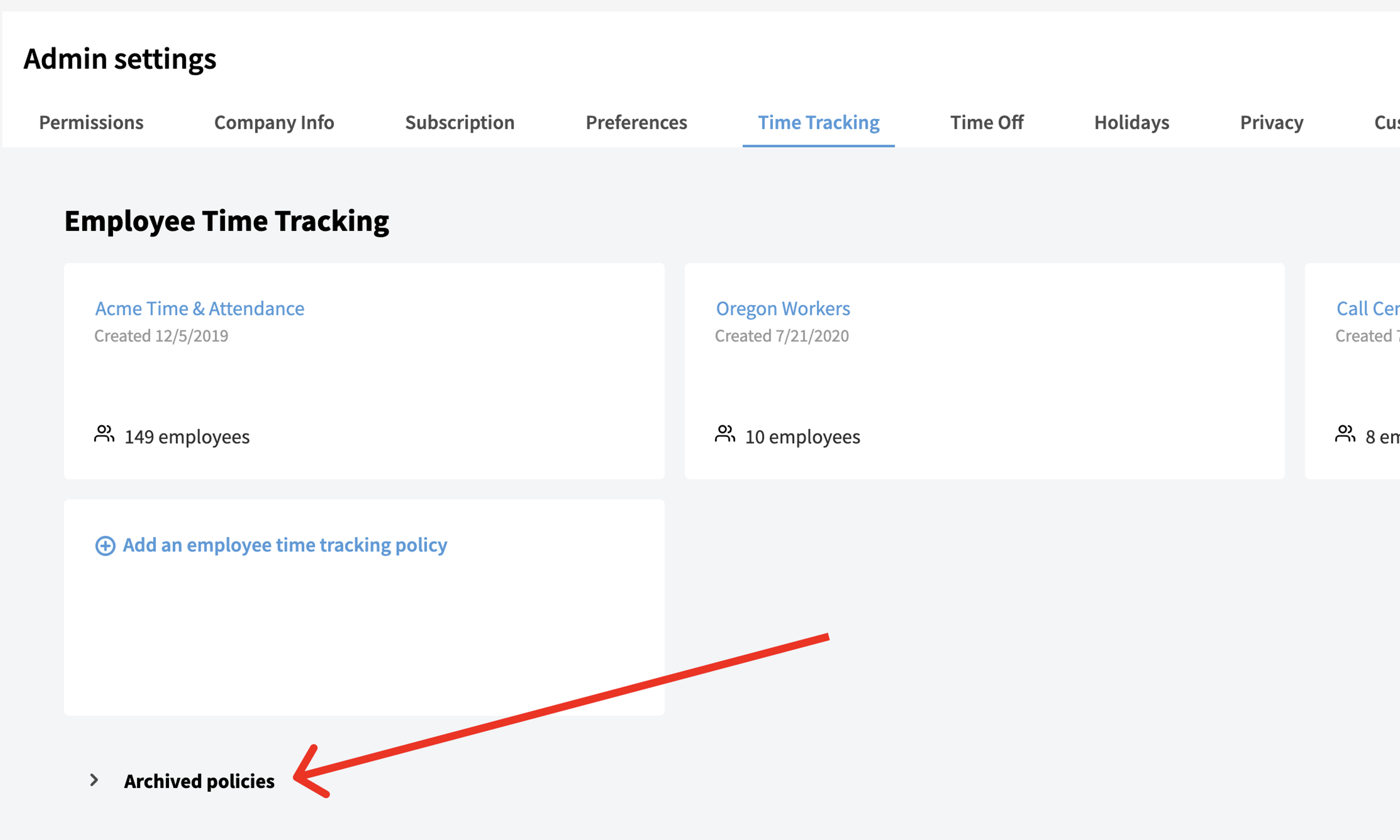Select the Preferences tab
Viewport: 1400px width, 840px height.
coord(636,122)
